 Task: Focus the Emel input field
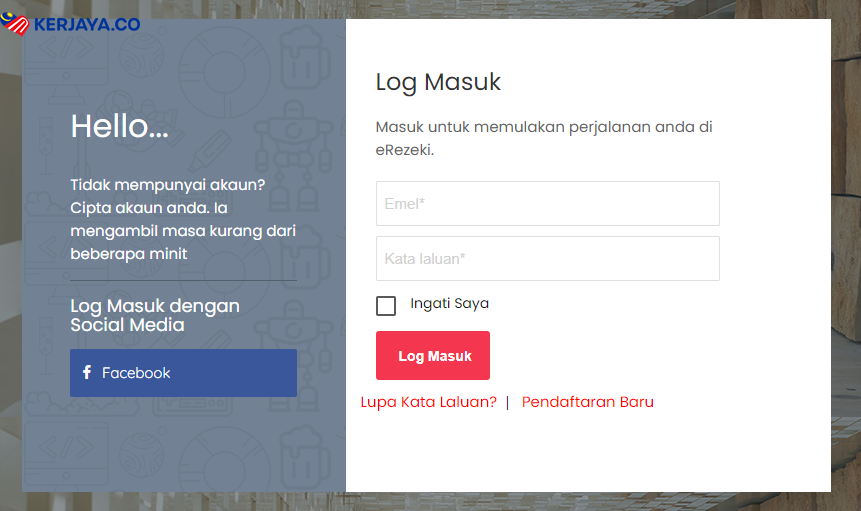[x=547, y=204]
